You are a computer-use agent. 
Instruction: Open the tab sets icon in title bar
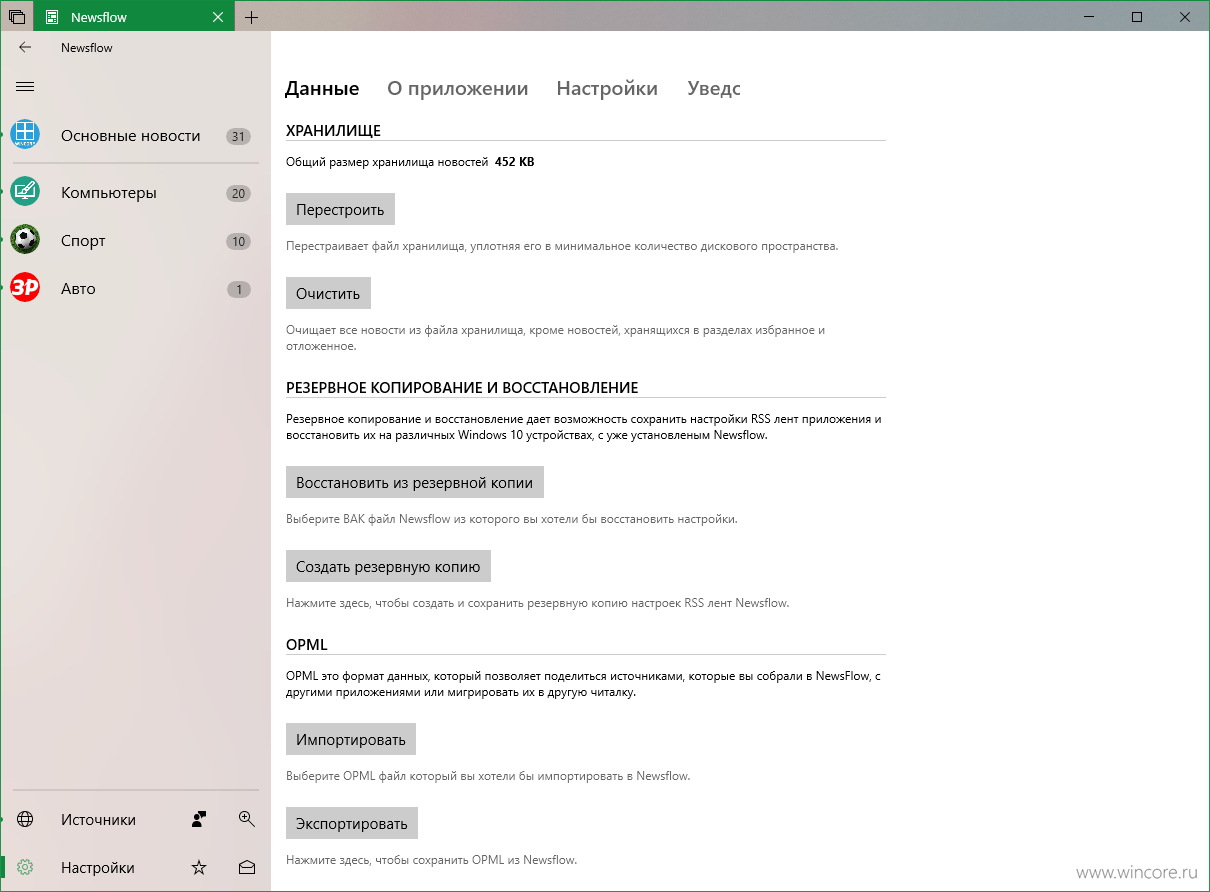tap(16, 17)
